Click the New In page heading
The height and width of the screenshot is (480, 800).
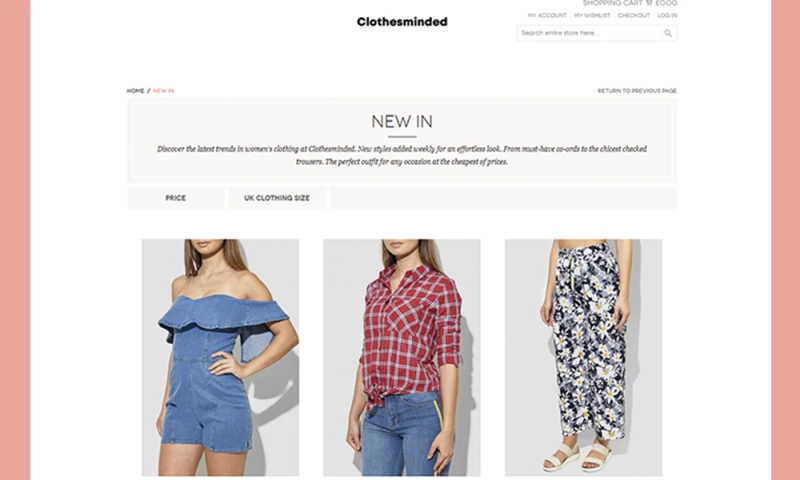(x=402, y=121)
